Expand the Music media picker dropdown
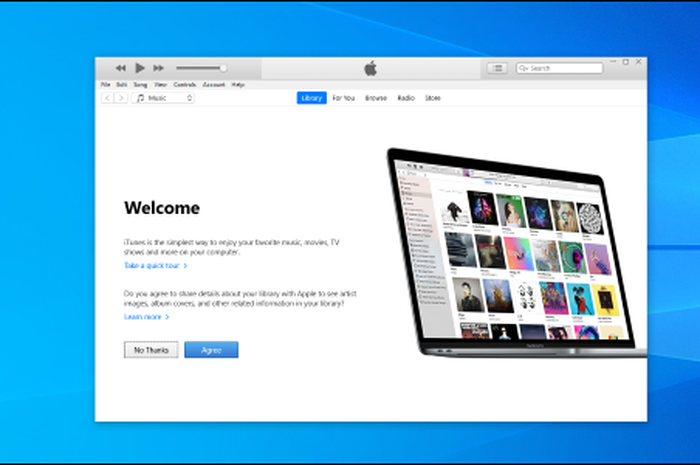Viewport: 700px width, 465px height. 163,98
